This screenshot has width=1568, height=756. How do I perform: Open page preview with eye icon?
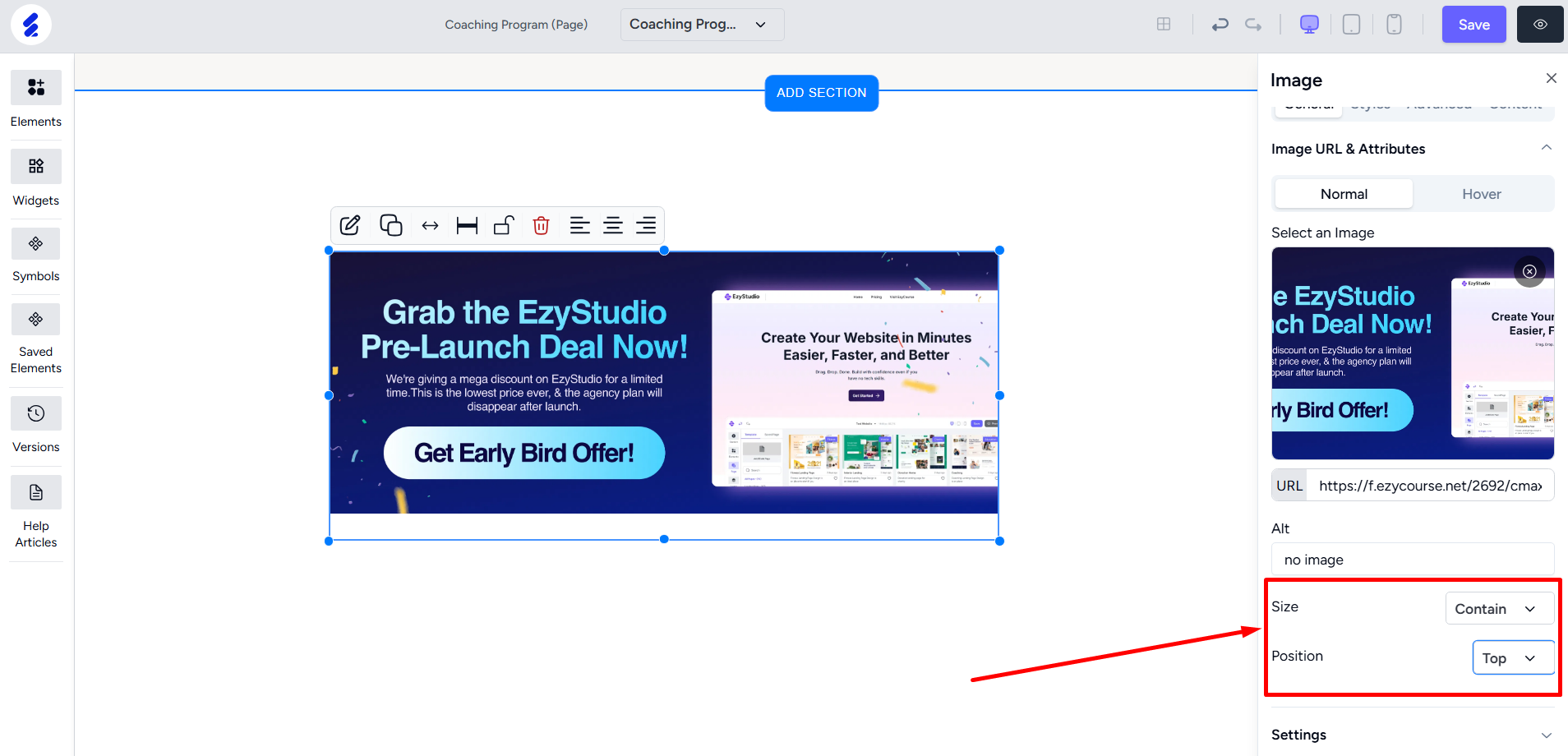point(1540,25)
